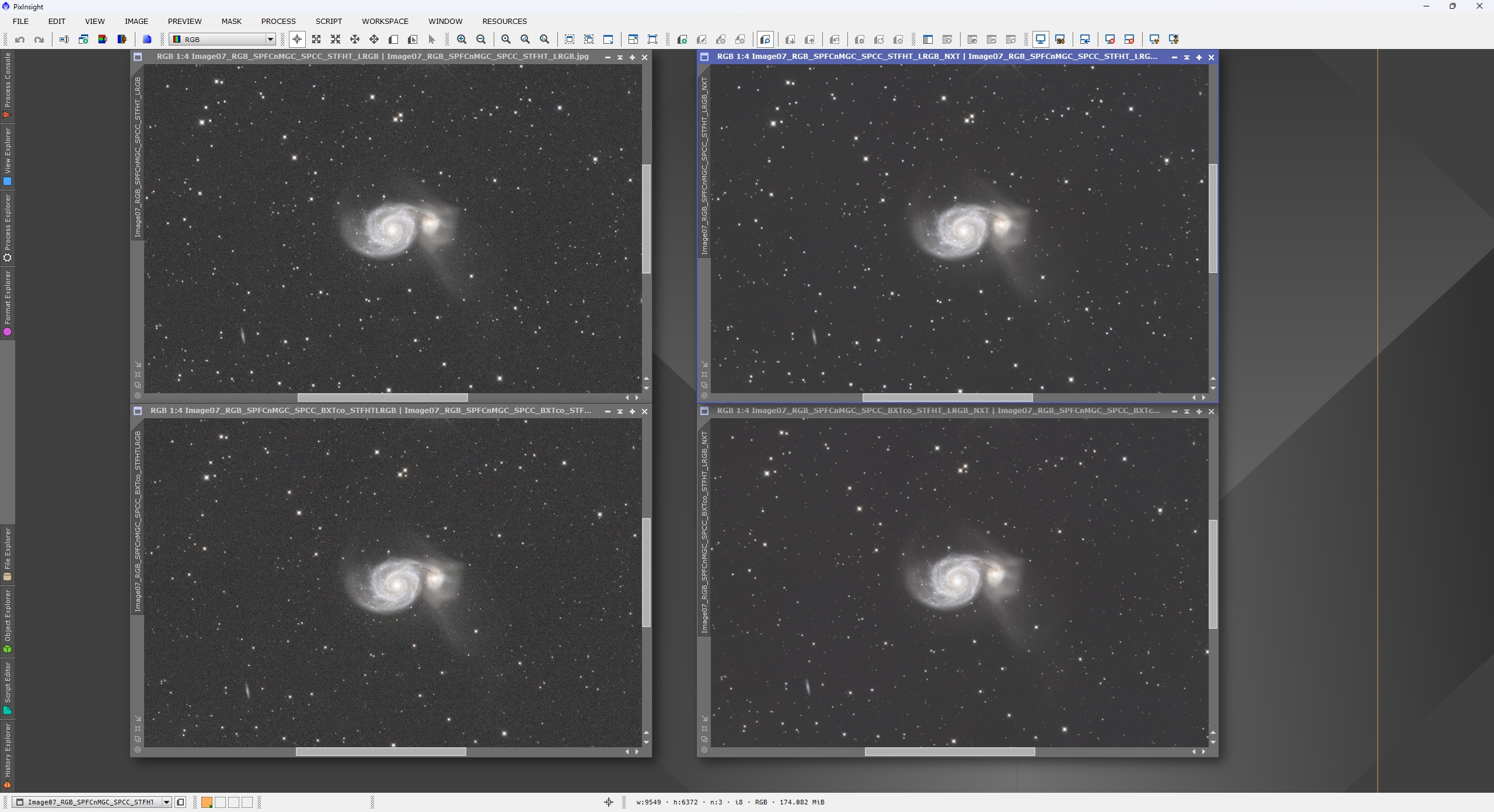Open the Script Editor side panel
The height and width of the screenshot is (812, 1494).
click(x=7, y=688)
